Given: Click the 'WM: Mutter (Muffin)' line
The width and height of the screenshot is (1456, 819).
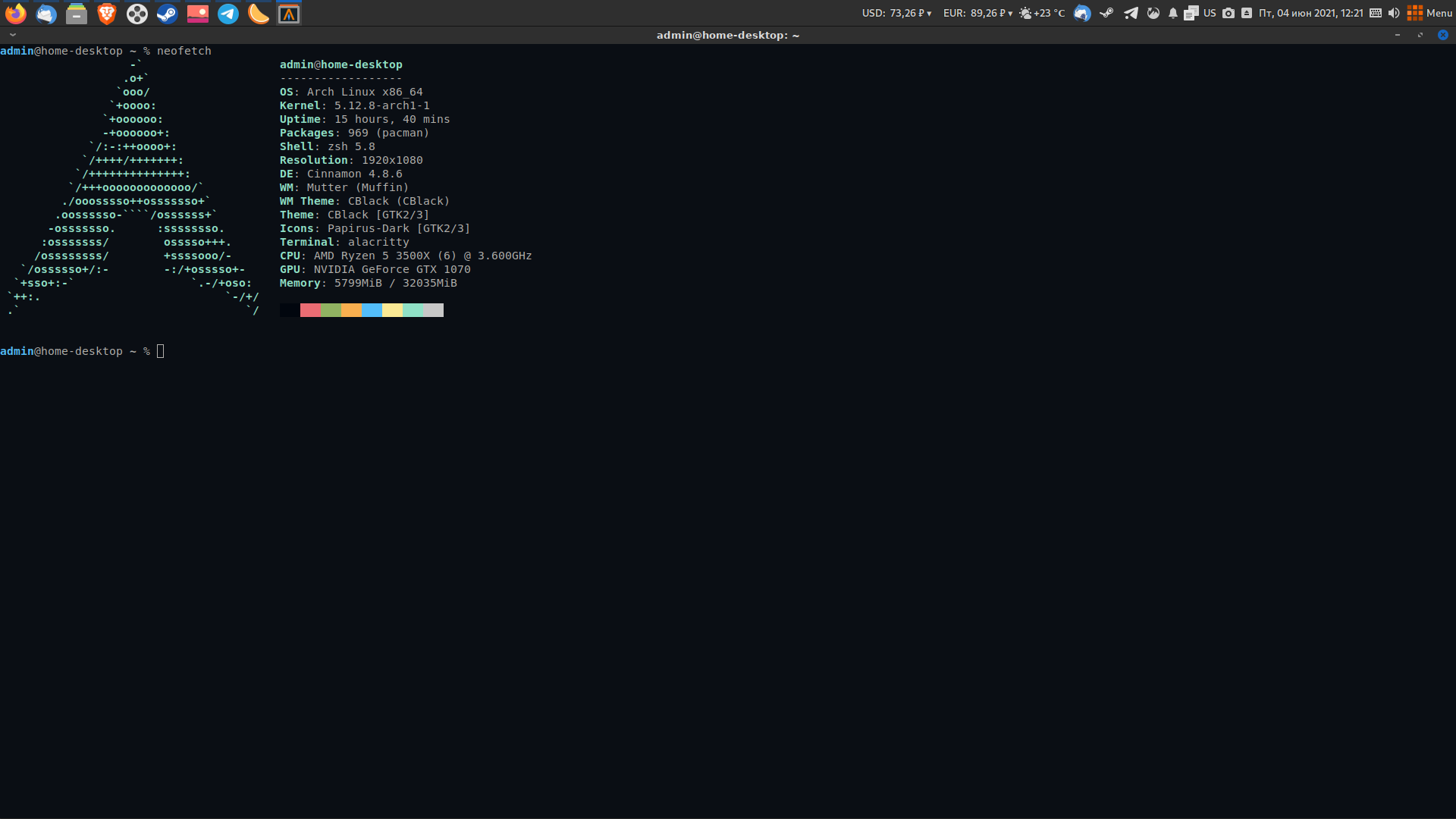Looking at the screenshot, I should (344, 187).
